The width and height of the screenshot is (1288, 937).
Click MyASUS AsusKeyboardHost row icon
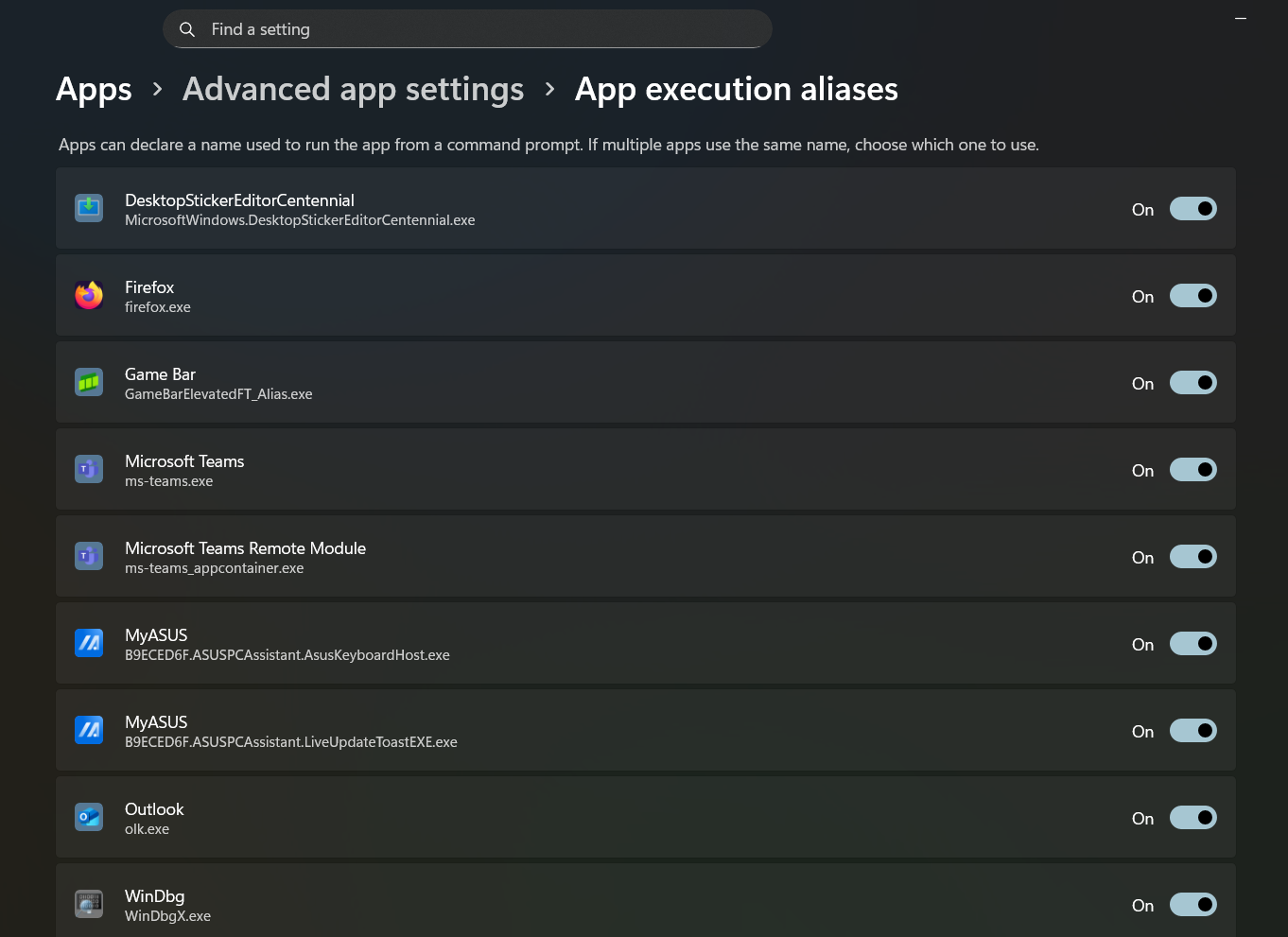[x=89, y=643]
